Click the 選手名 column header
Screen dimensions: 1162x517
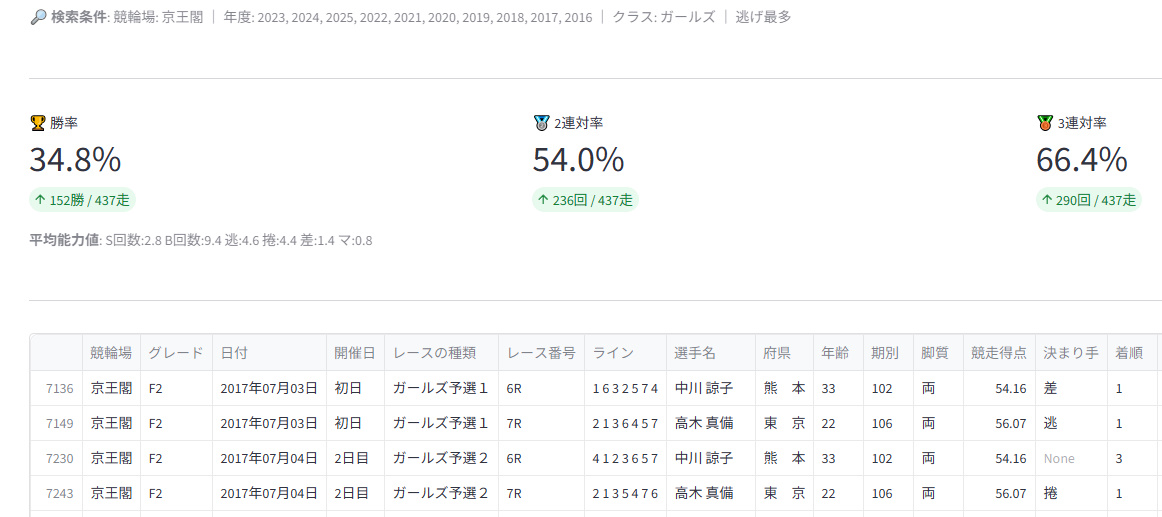tap(695, 353)
